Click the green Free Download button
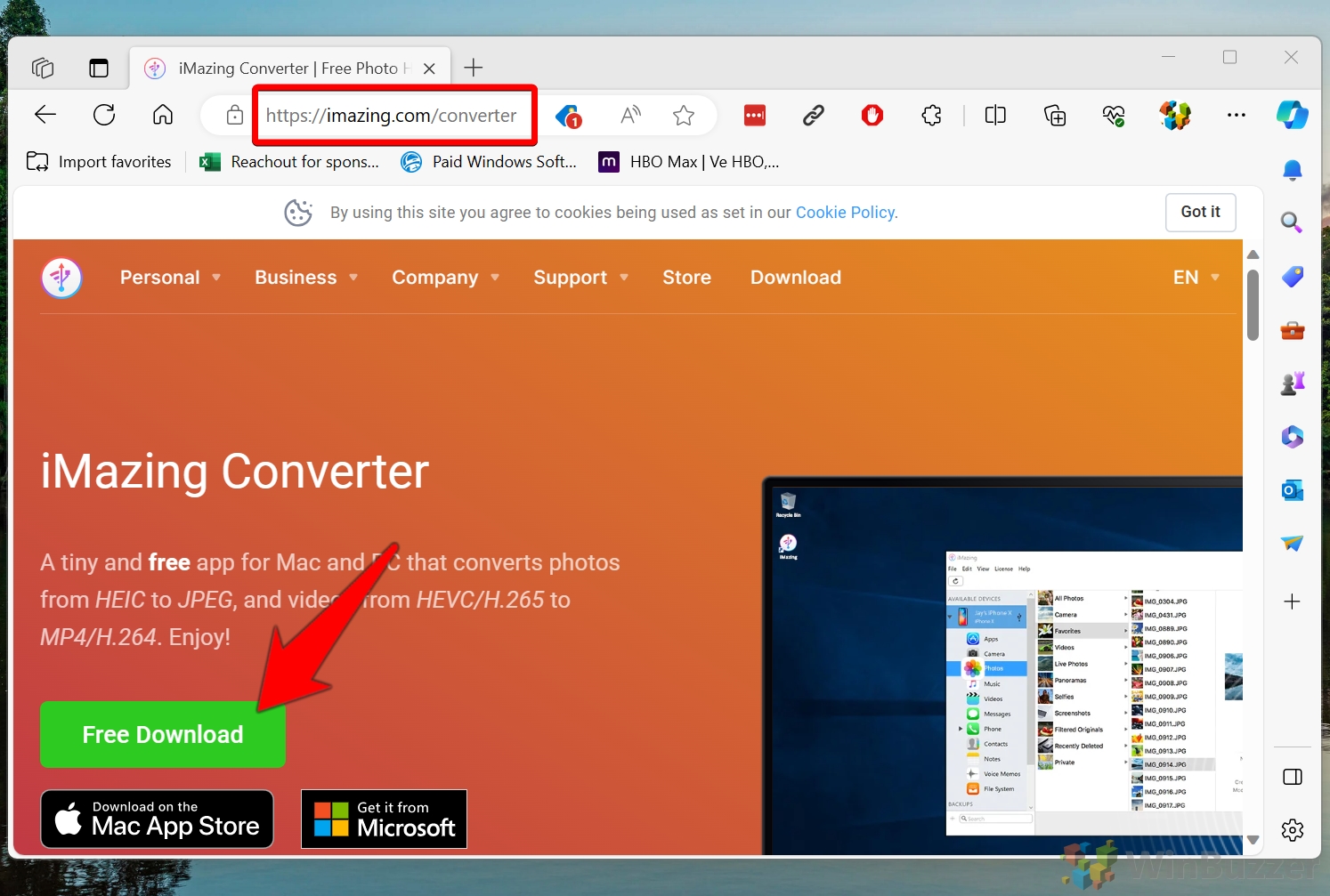 (163, 735)
